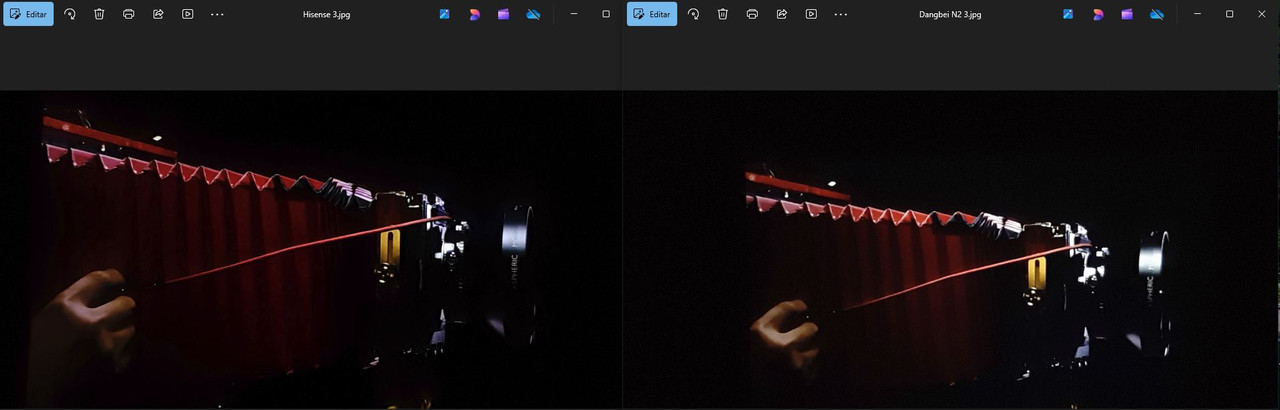This screenshot has width=1280, height=410.
Task: Click Editar in the Dangbei N2 3.jpg window
Action: point(652,14)
